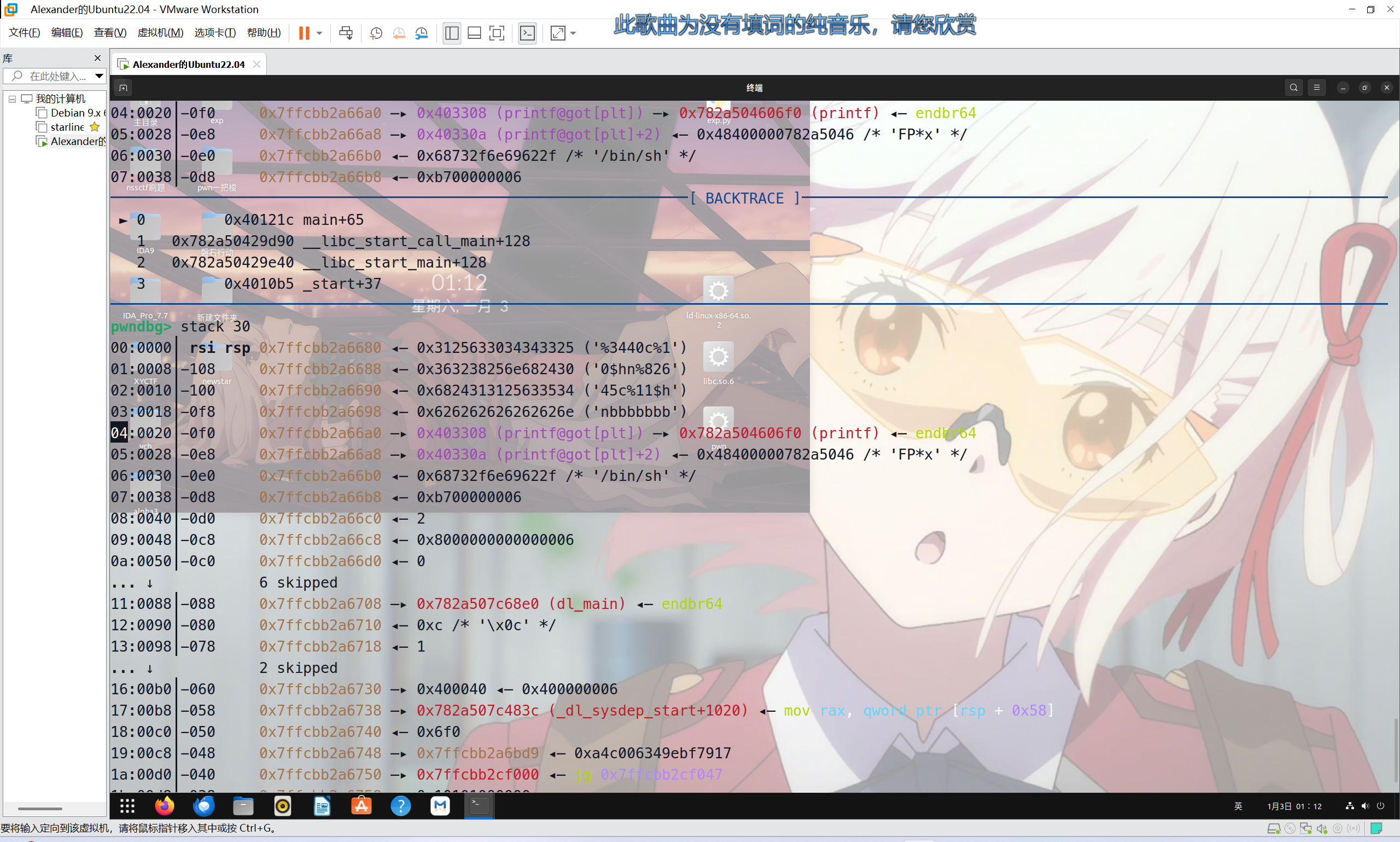The height and width of the screenshot is (842, 1400).
Task: Open Firefox from the Ubuntu dock
Action: point(165,806)
